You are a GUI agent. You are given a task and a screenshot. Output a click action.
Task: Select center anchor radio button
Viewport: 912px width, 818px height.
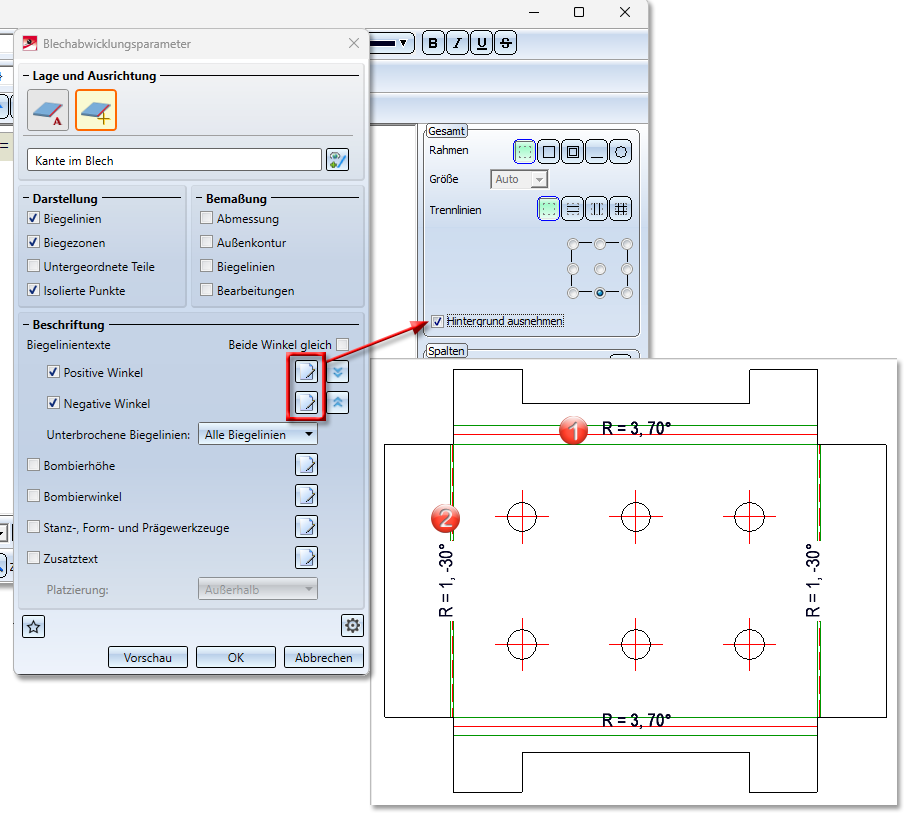(x=600, y=269)
